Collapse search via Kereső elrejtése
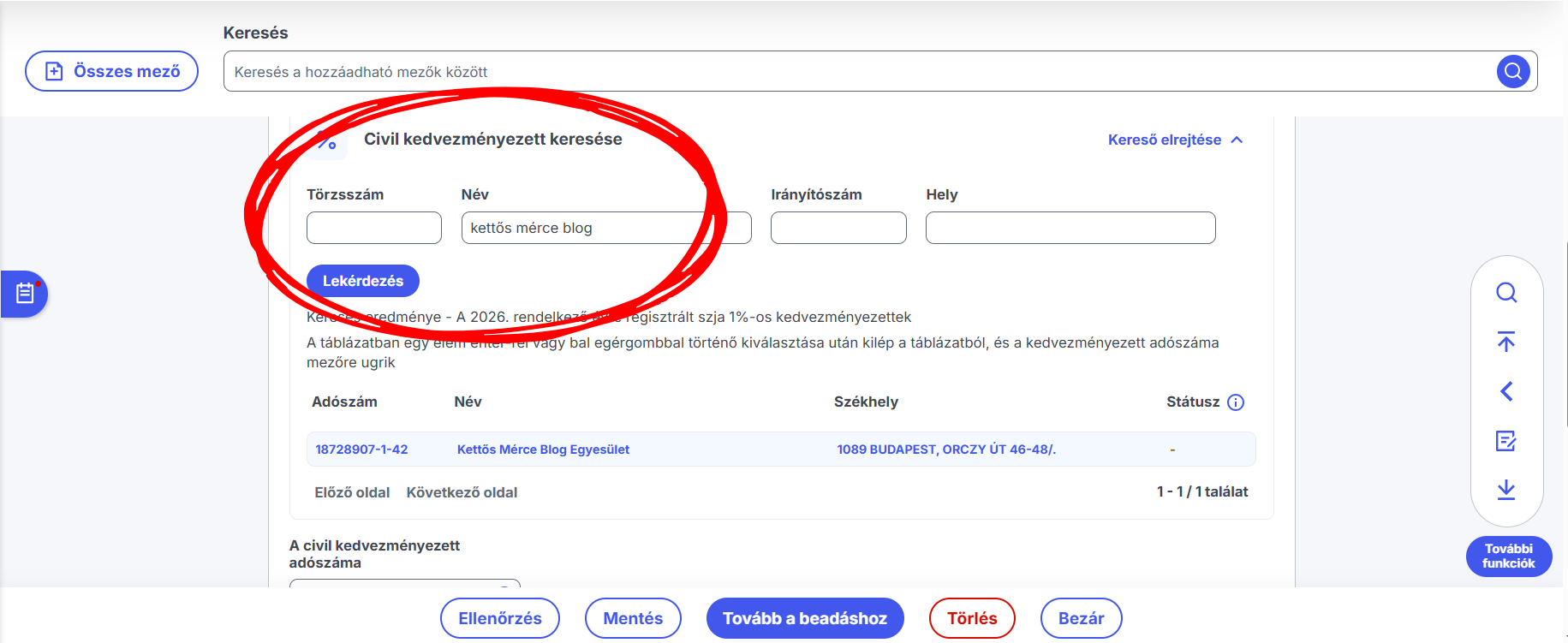The width and height of the screenshot is (1568, 643). [x=1175, y=140]
